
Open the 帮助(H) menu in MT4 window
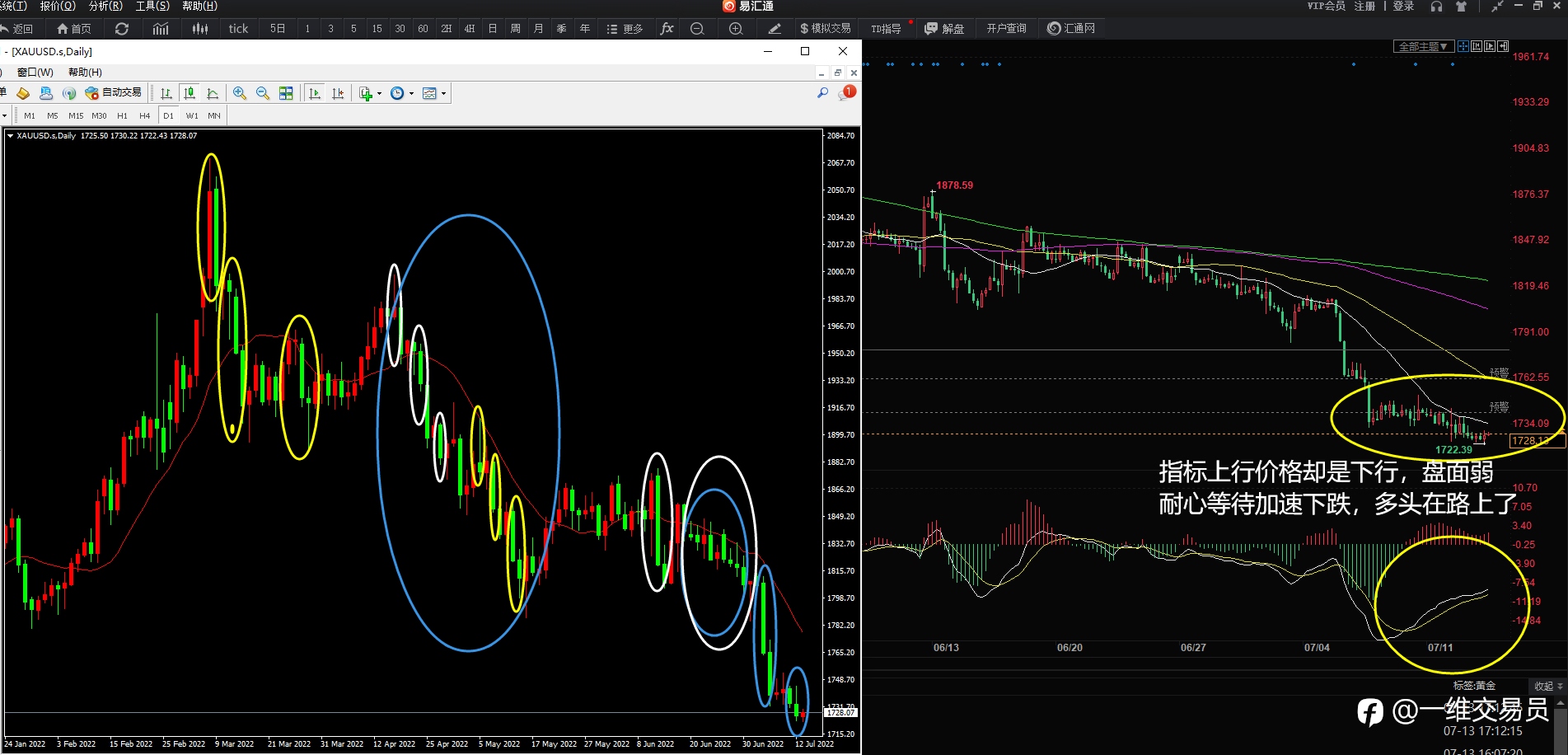pos(85,73)
